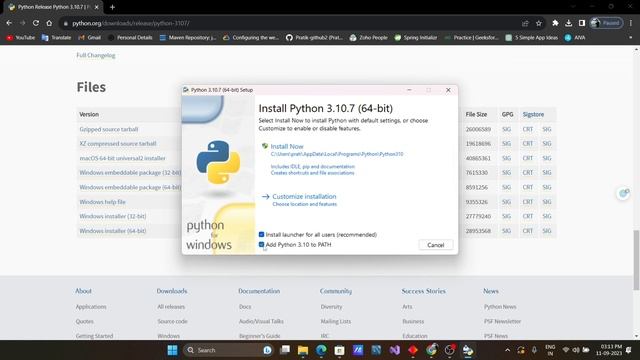This screenshot has width=640, height=360.
Task: Open File Explorer from taskbar
Action: click(303, 350)
